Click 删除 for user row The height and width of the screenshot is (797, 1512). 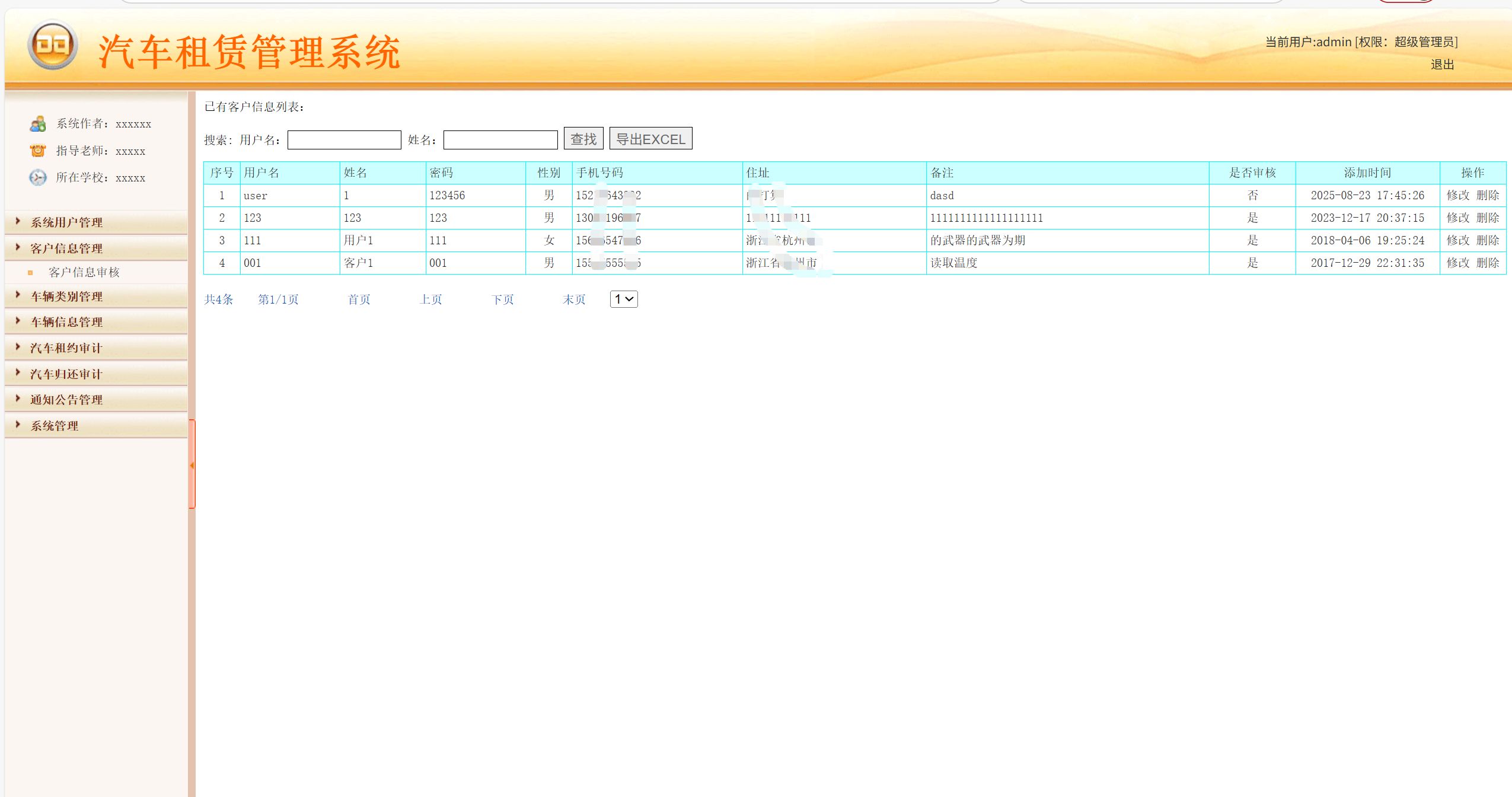1488,195
